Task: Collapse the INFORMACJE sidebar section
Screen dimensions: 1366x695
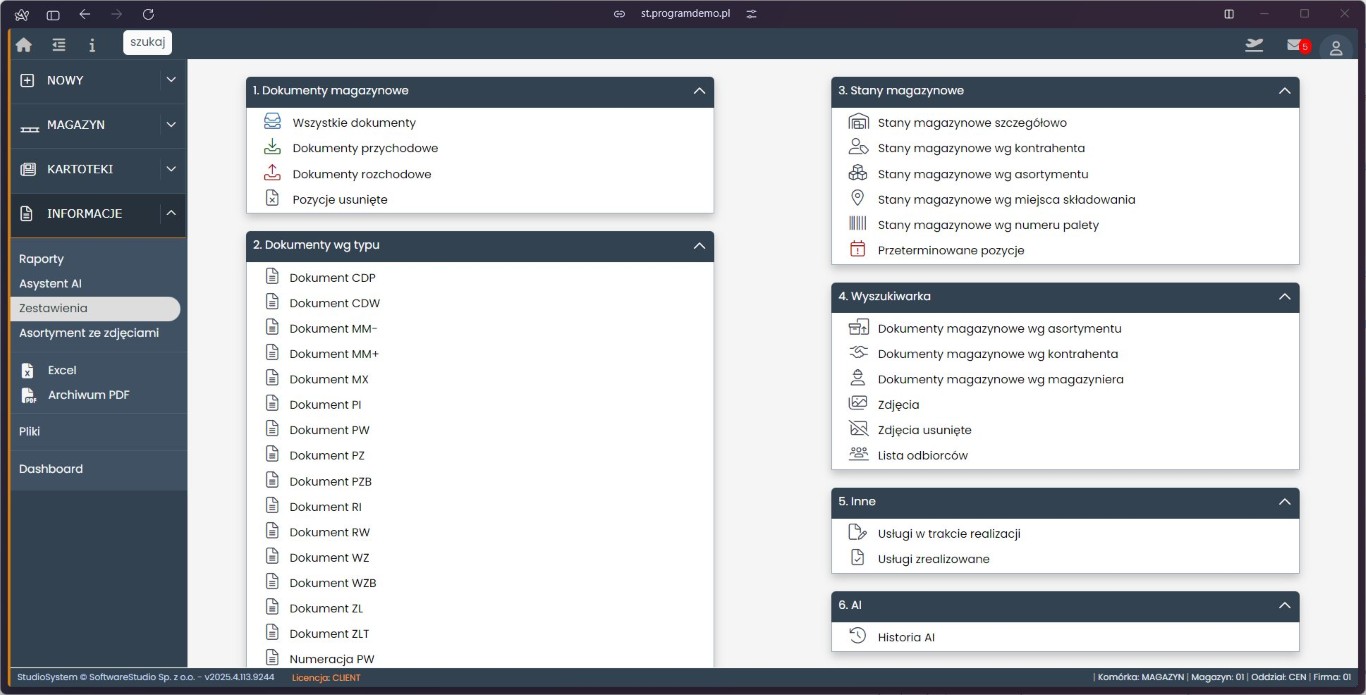Action: pyautogui.click(x=171, y=213)
